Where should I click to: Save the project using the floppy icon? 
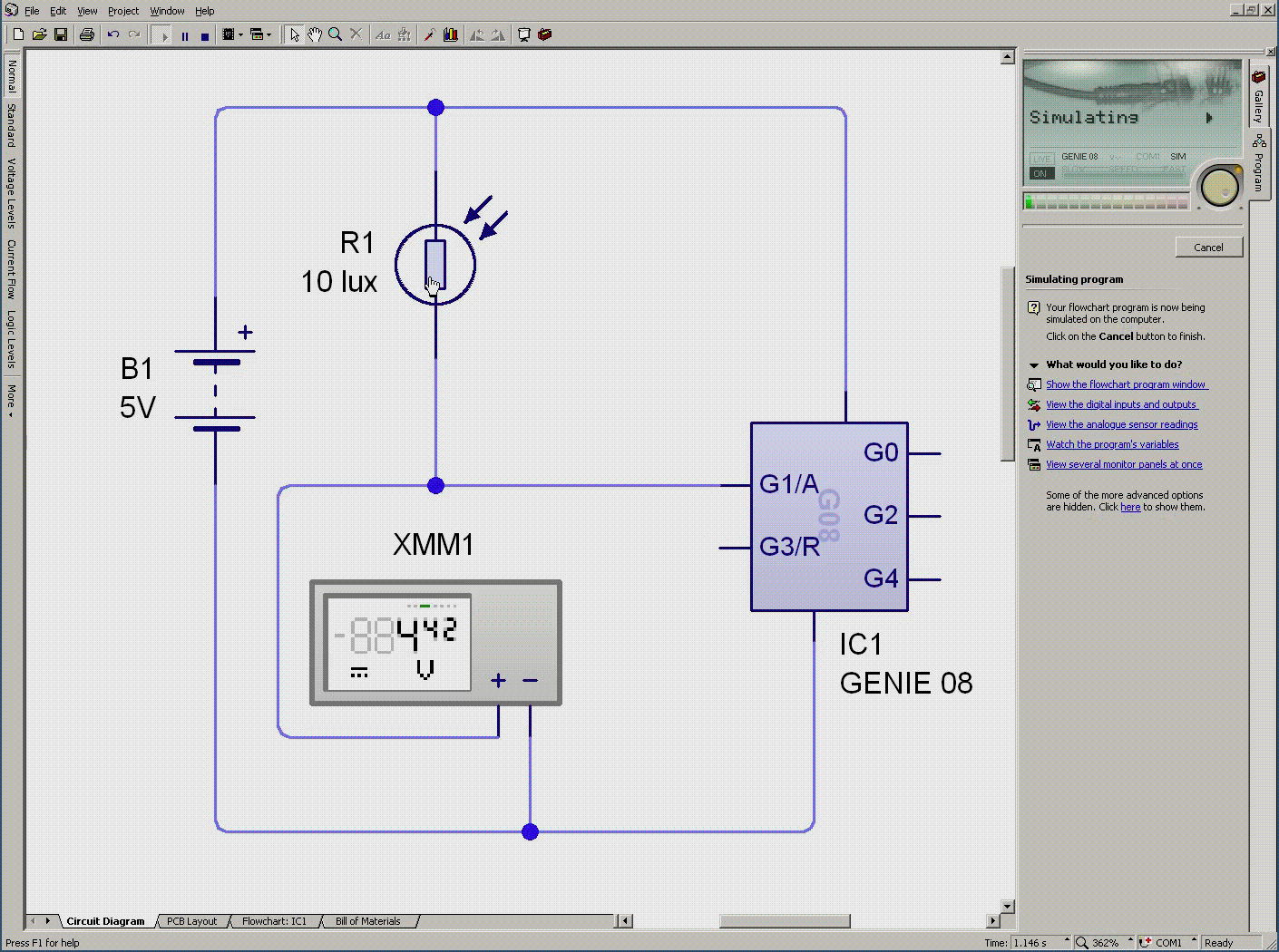coord(61,34)
